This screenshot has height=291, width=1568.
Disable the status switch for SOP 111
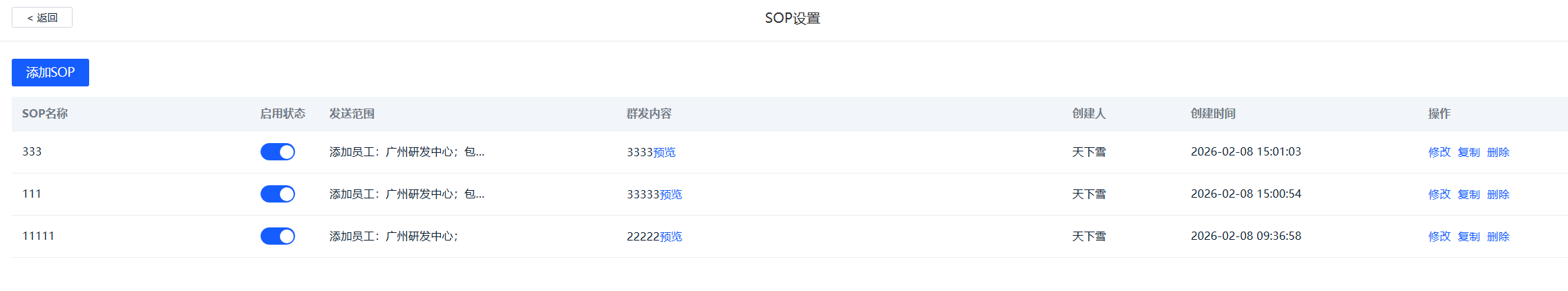pos(278,194)
